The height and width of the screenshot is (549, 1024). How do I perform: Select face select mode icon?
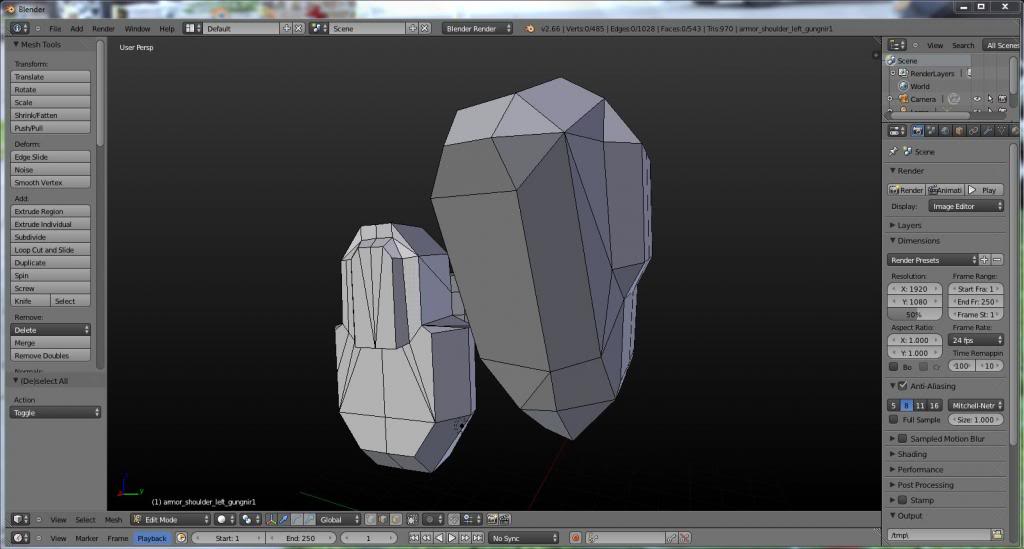[396, 520]
